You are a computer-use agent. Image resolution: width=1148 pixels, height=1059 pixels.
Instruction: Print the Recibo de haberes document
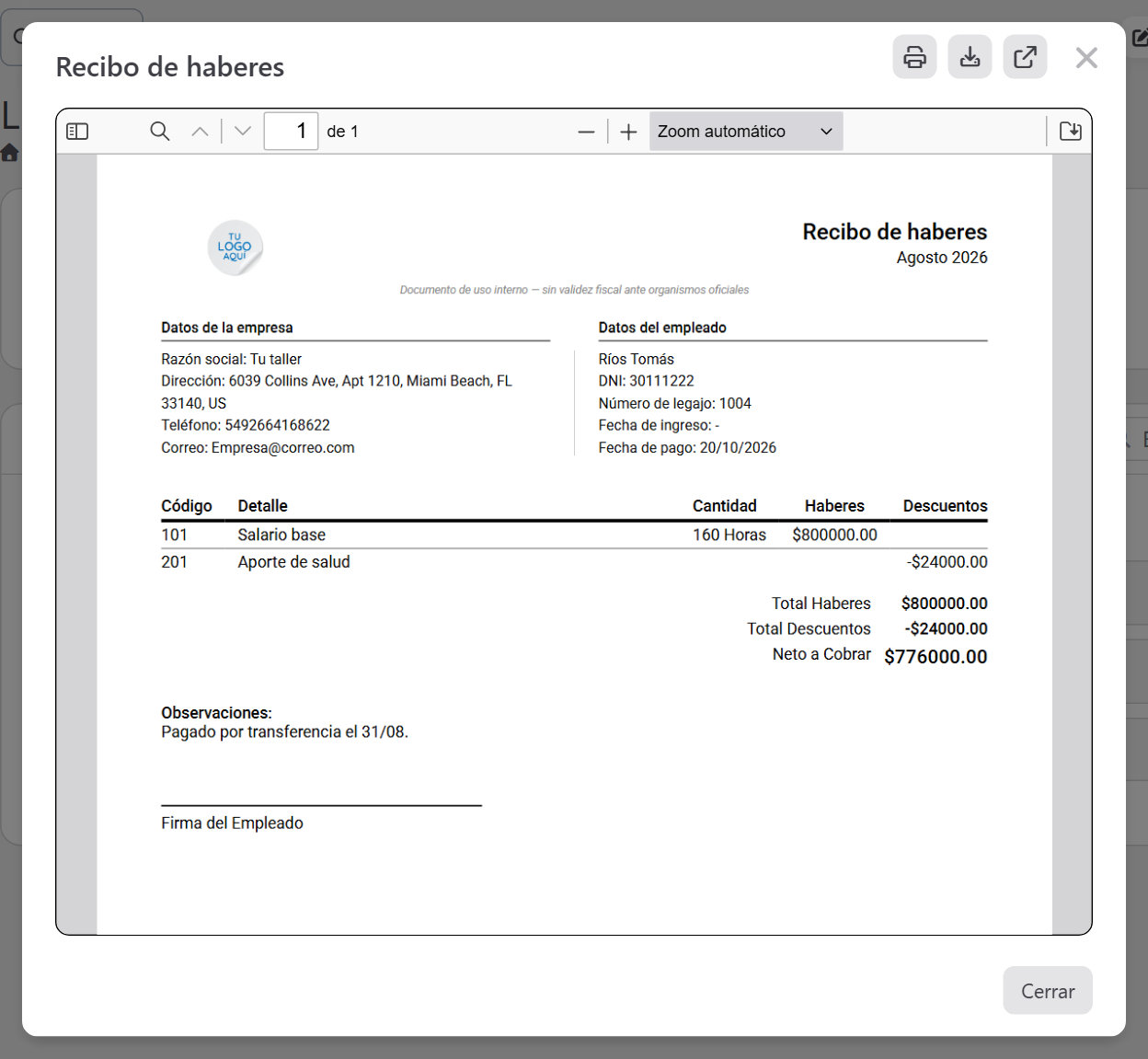coord(914,57)
